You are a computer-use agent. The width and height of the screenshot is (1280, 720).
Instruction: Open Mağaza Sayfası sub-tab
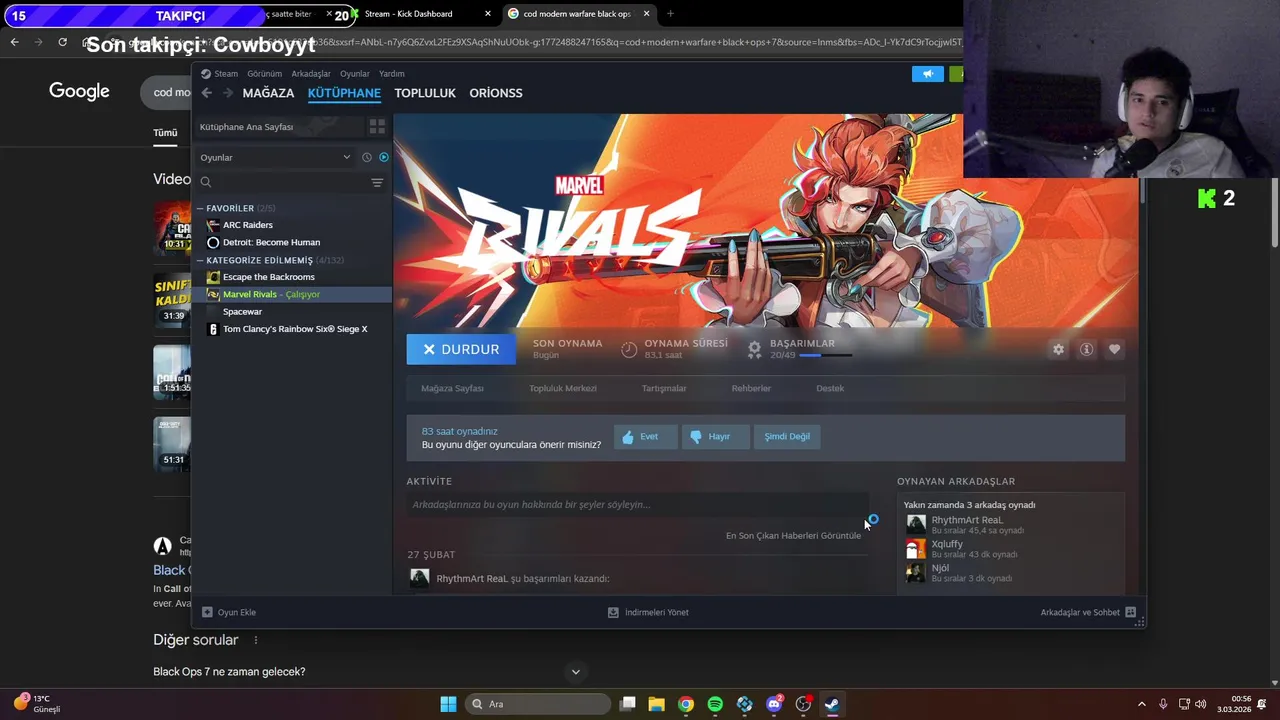452,388
